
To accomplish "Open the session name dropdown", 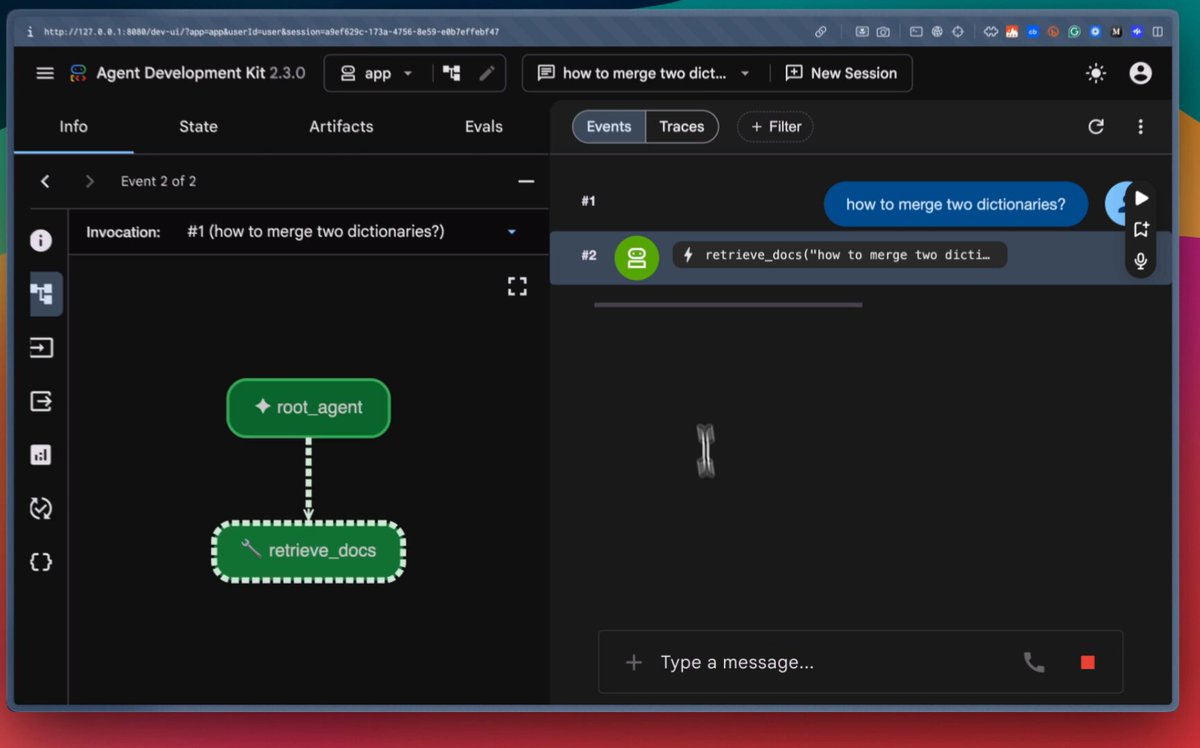I will [x=644, y=73].
